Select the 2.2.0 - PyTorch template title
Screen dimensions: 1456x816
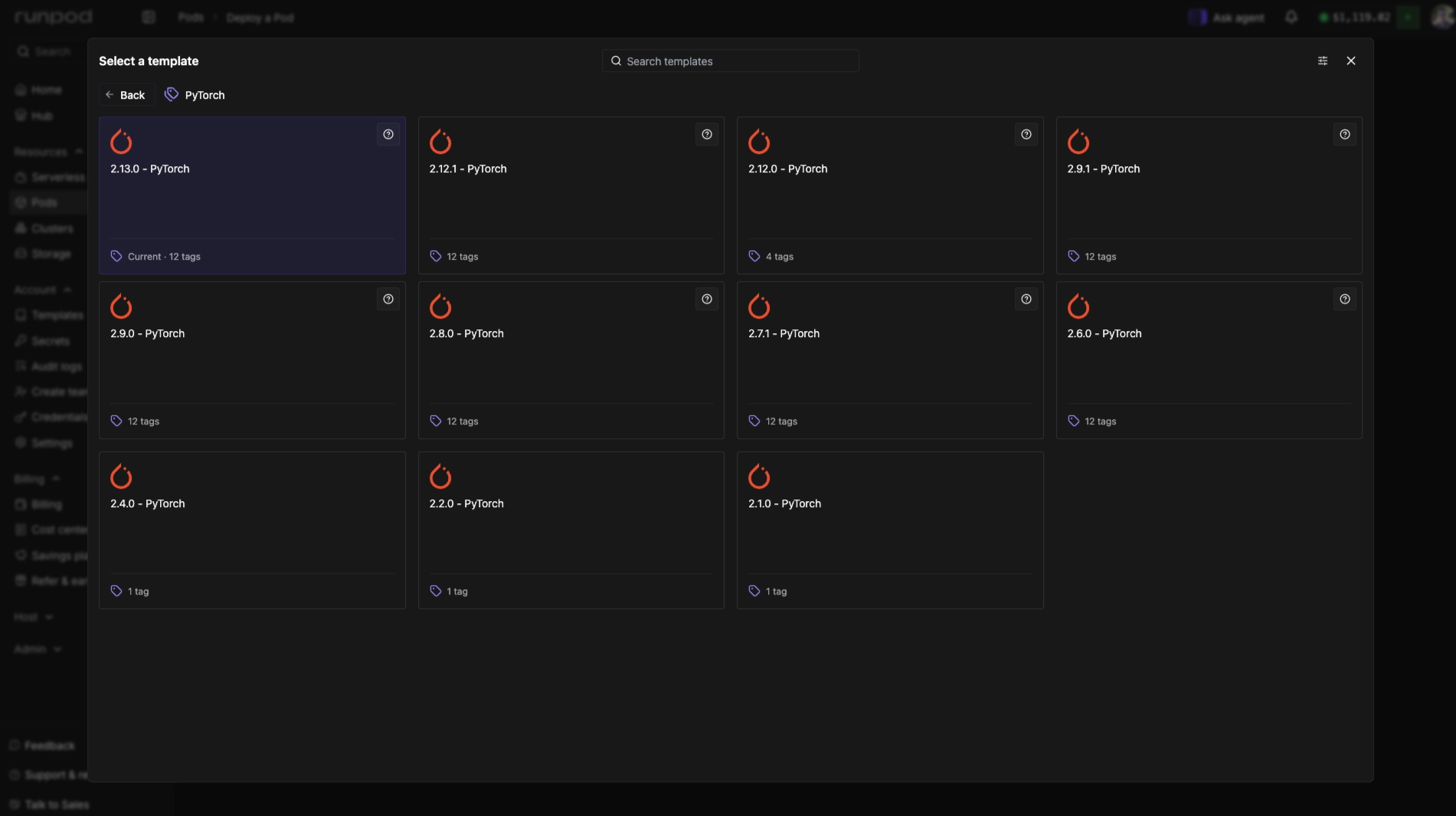coord(466,503)
